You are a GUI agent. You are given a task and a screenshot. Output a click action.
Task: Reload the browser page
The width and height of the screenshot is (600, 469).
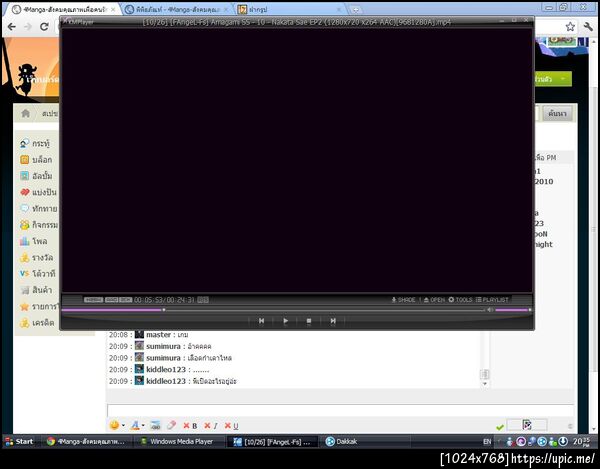point(44,27)
